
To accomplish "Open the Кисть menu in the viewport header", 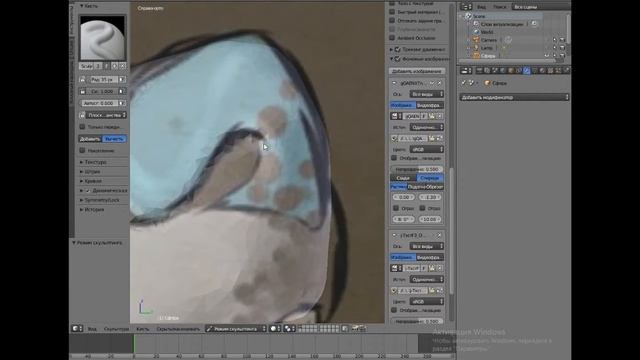I will (x=142, y=329).
